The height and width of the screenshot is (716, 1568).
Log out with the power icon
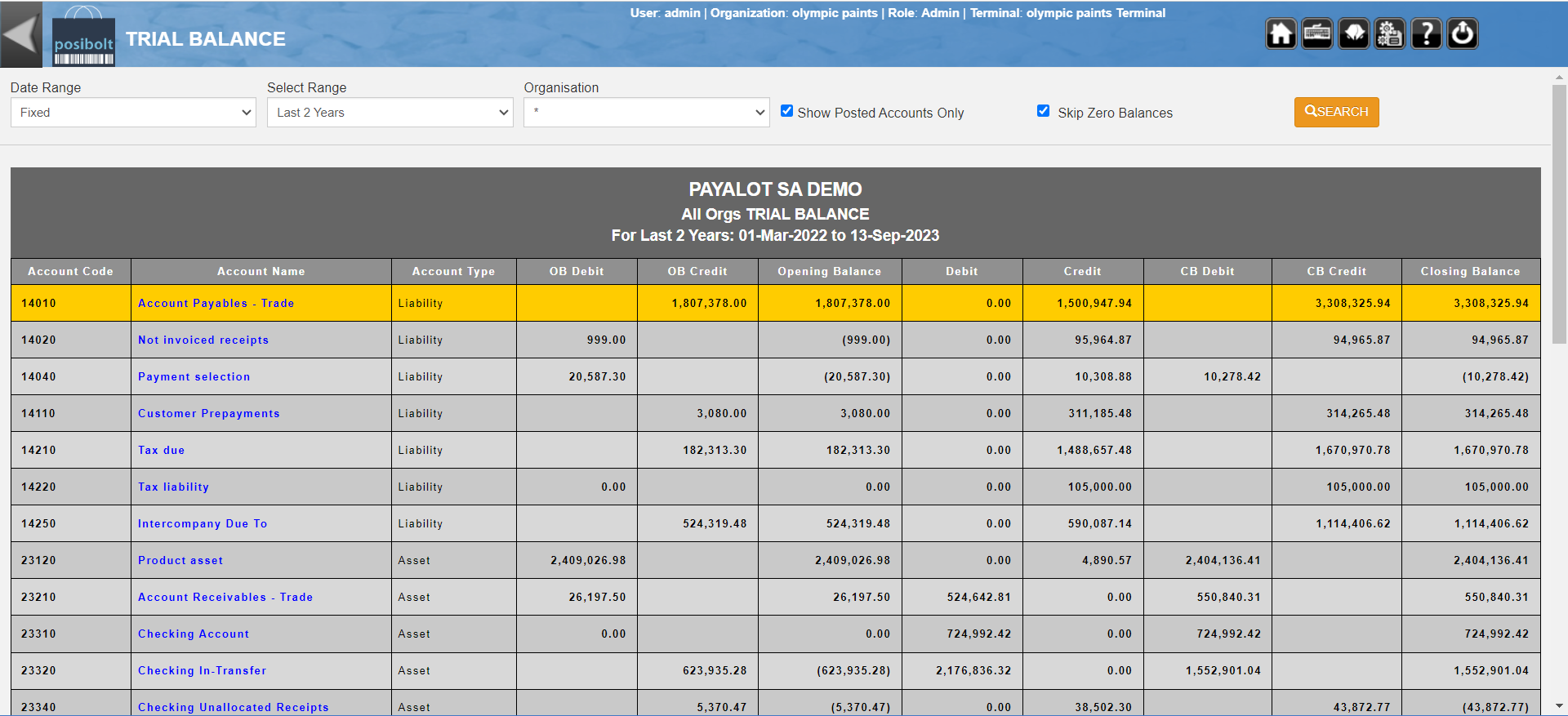click(x=1463, y=34)
